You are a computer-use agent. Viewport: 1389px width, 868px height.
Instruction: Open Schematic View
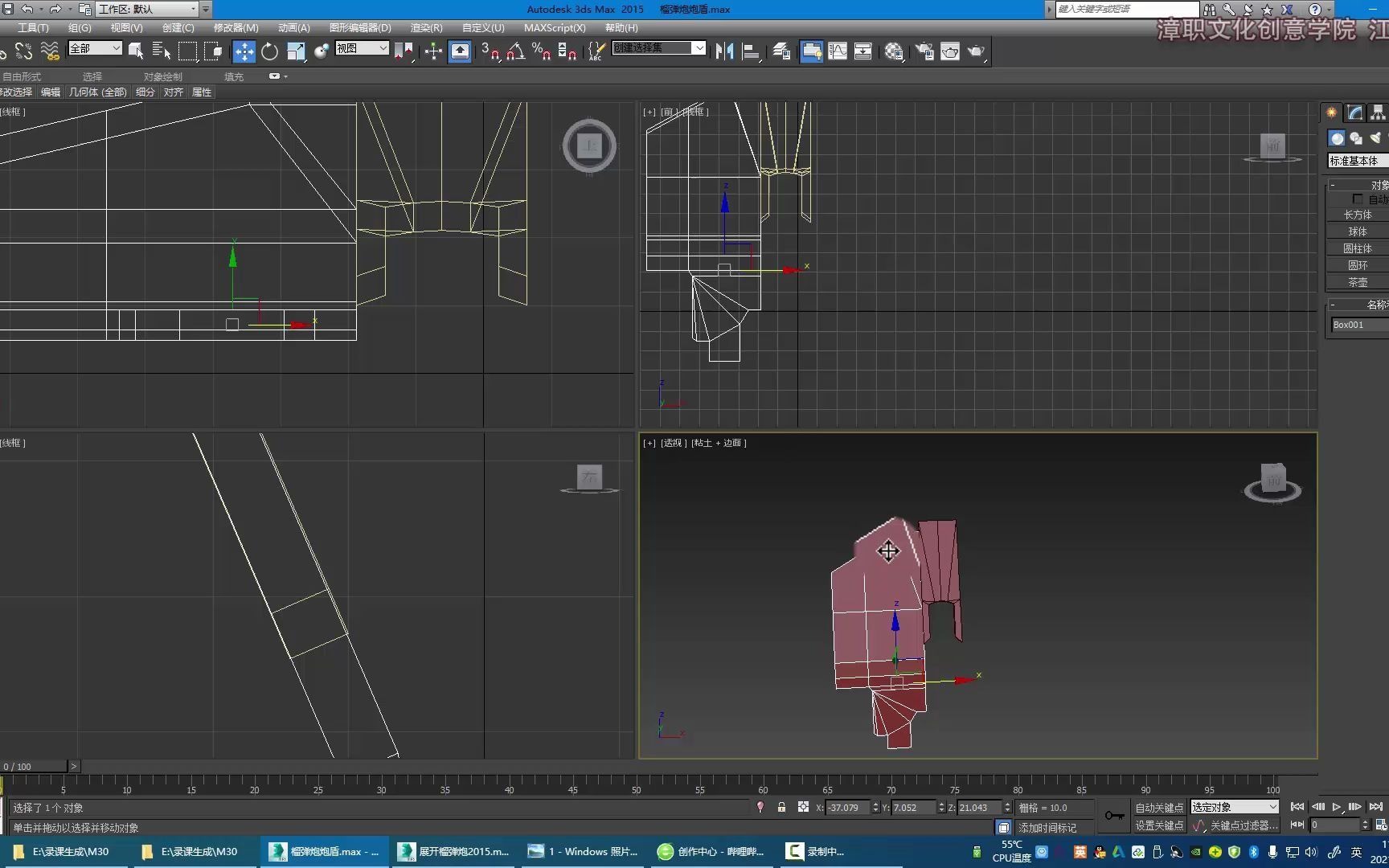coord(862,51)
